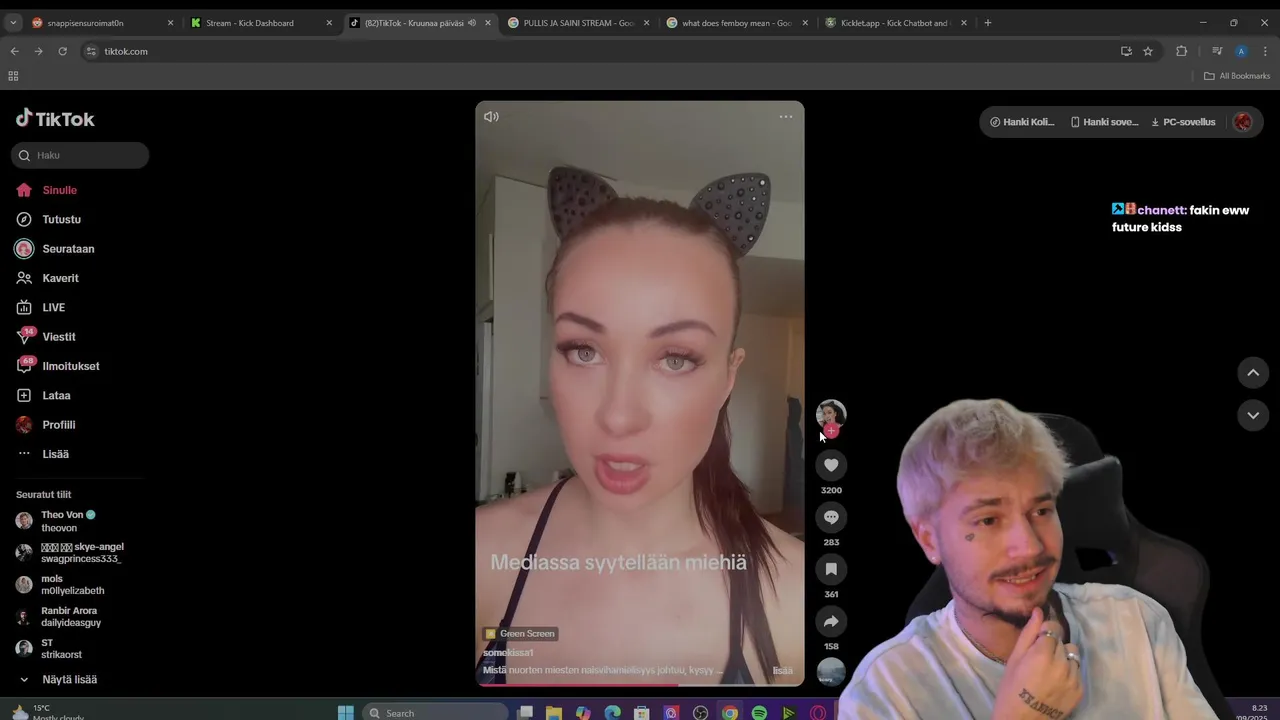Open Ilmoitukset notifications
Viewport: 1280px width, 720px height.
tap(70, 366)
